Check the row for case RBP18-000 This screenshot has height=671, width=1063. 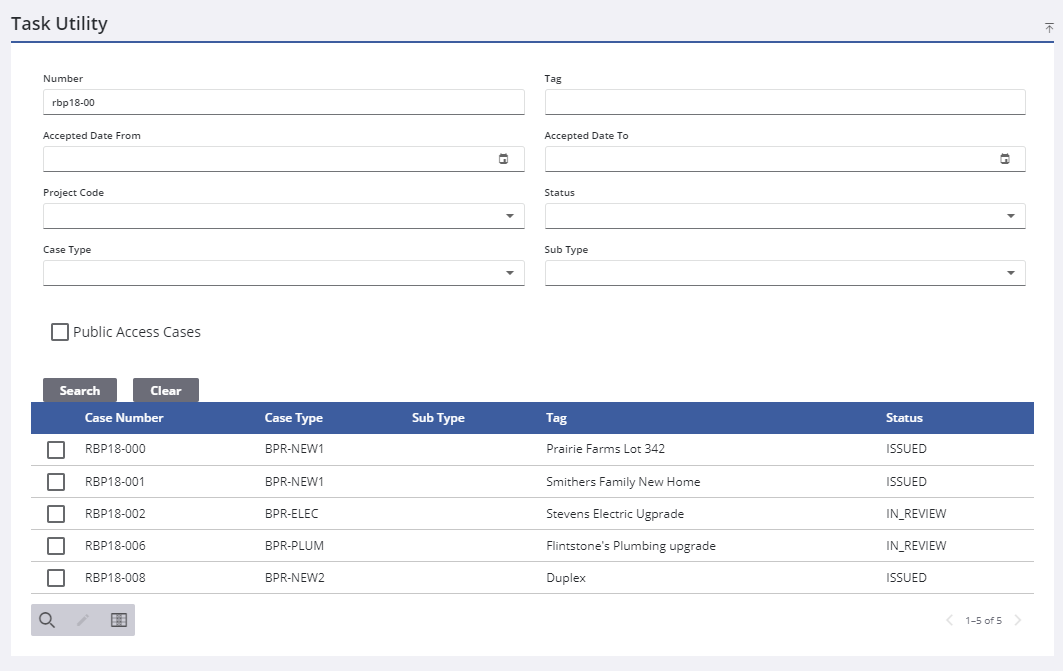[56, 449]
